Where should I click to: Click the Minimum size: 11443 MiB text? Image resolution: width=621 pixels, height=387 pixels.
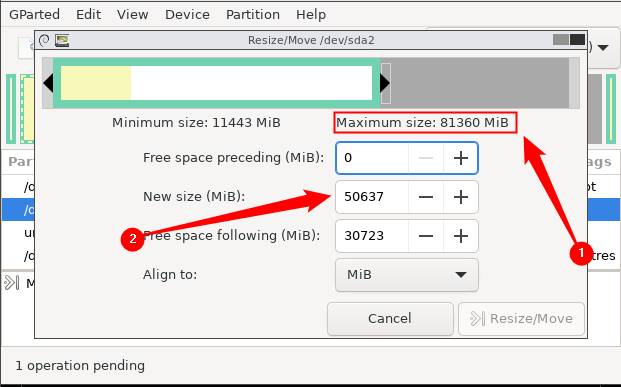pos(196,123)
